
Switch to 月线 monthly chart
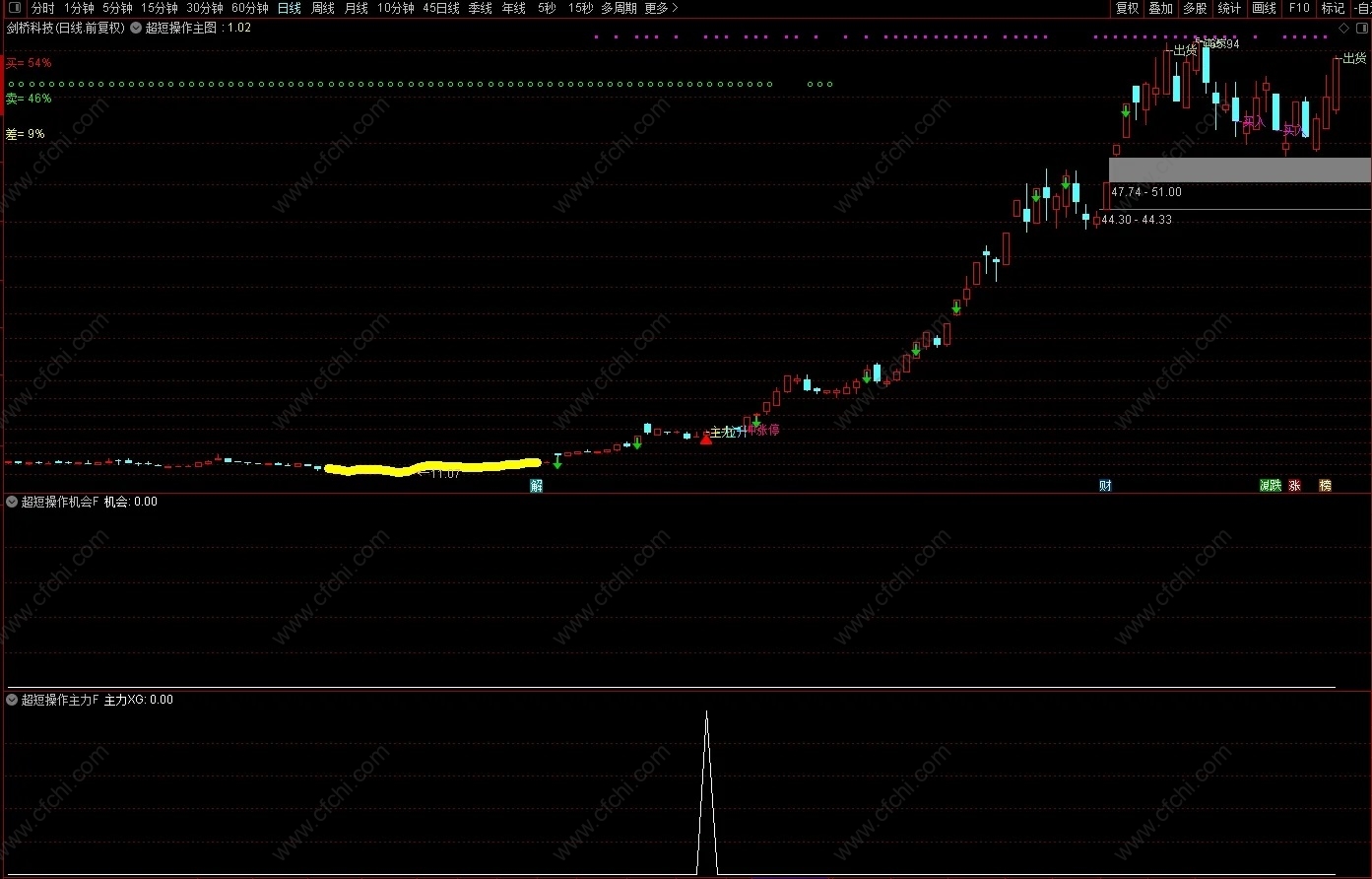pos(357,8)
